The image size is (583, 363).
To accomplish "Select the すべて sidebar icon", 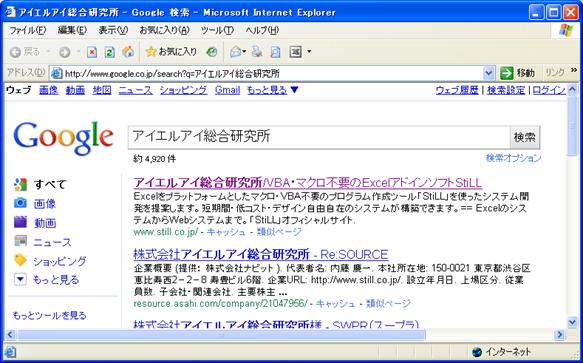I will point(20,184).
